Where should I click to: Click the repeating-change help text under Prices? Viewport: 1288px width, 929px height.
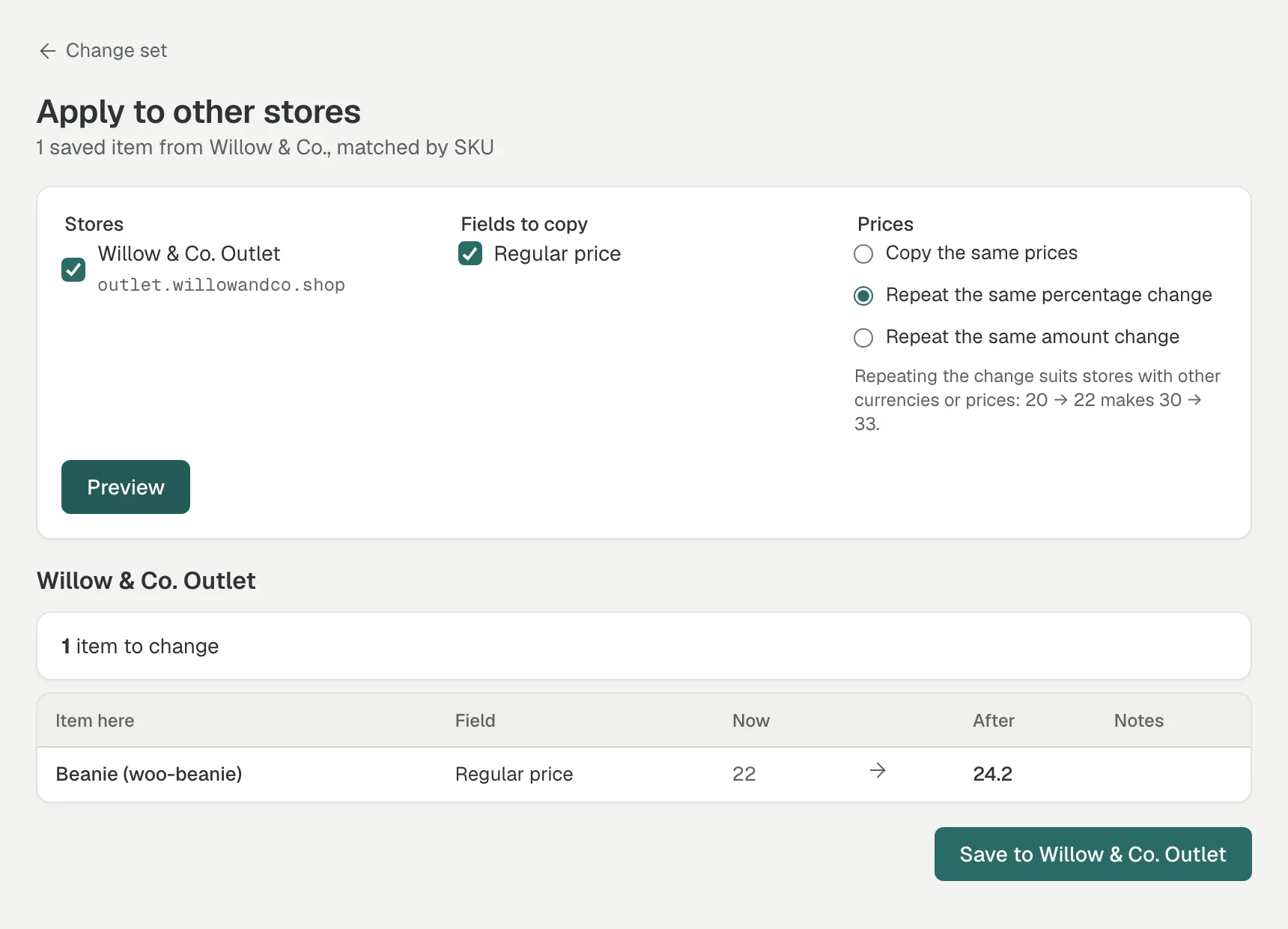tap(1038, 400)
